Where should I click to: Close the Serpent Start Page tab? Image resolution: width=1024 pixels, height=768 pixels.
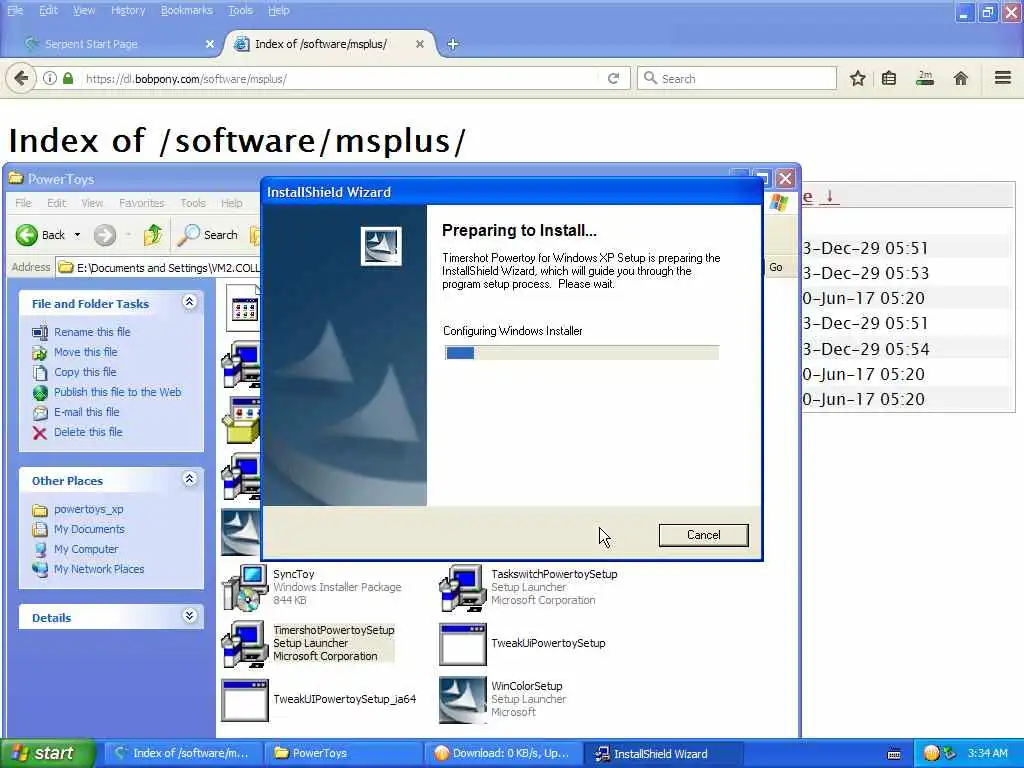(210, 44)
